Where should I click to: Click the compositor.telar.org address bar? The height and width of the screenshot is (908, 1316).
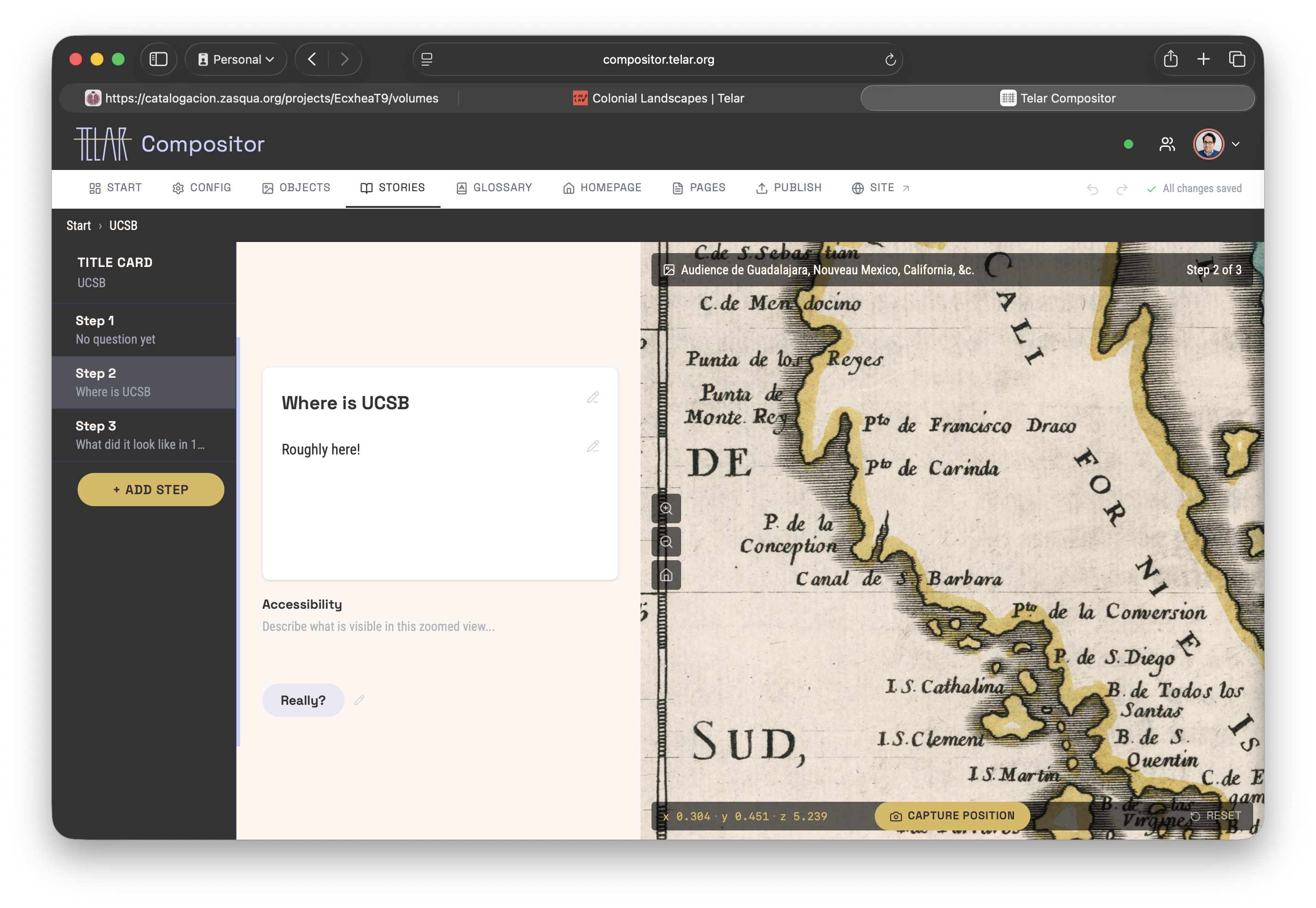[x=658, y=59]
